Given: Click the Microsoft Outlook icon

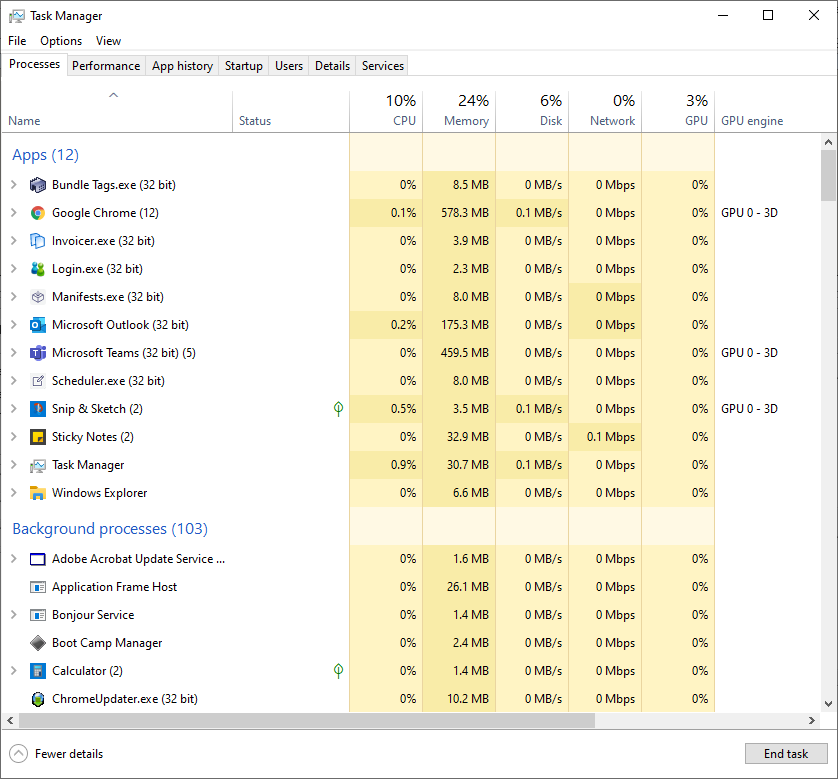Looking at the screenshot, I should pyautogui.click(x=37, y=325).
